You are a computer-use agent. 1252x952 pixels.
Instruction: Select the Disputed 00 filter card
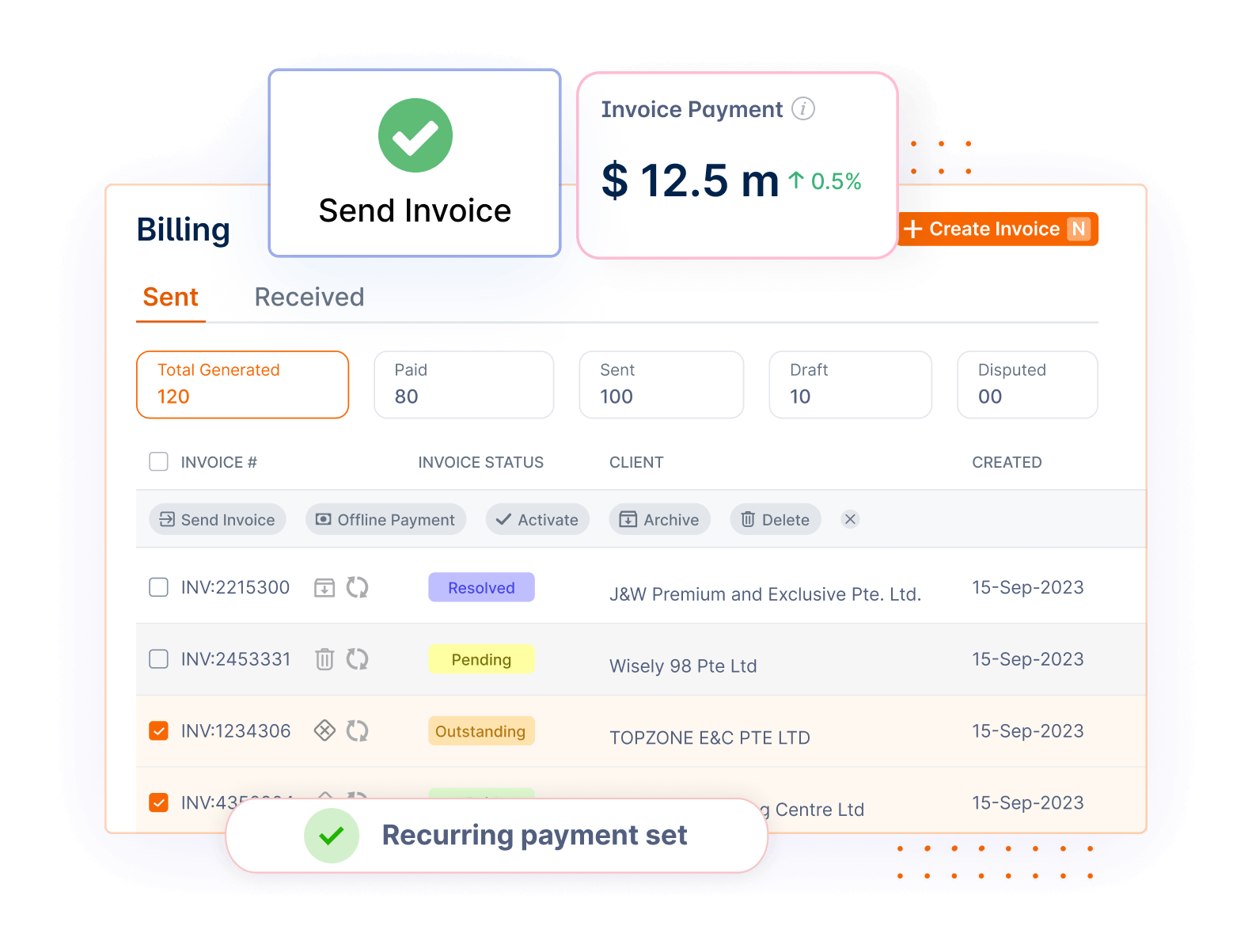pyautogui.click(x=1027, y=385)
